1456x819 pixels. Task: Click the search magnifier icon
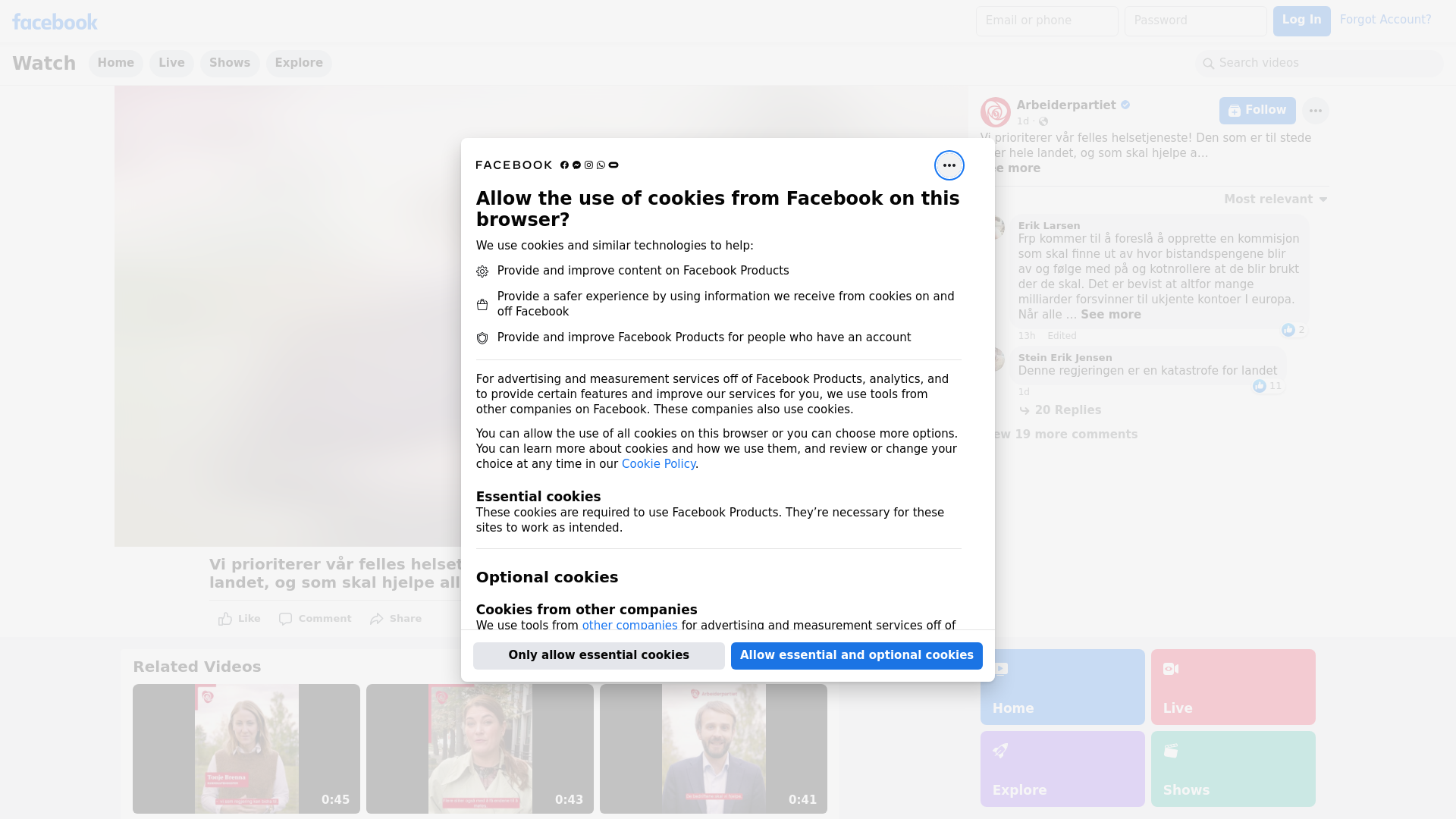coord(1208,64)
